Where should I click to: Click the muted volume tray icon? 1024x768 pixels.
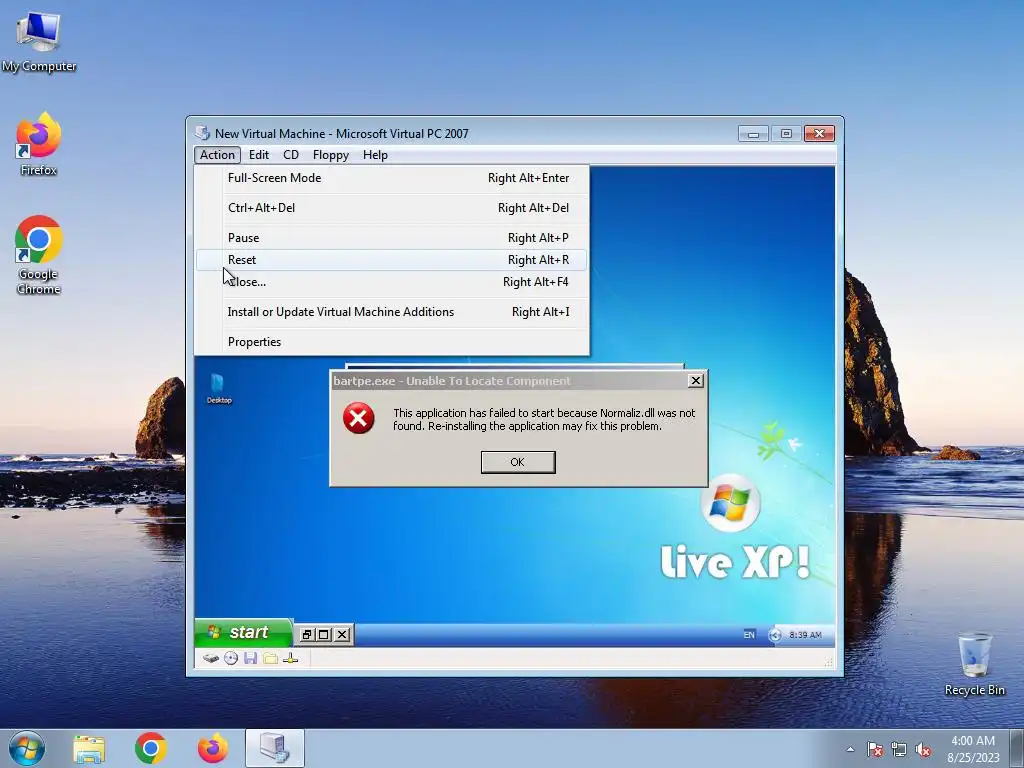(x=923, y=749)
